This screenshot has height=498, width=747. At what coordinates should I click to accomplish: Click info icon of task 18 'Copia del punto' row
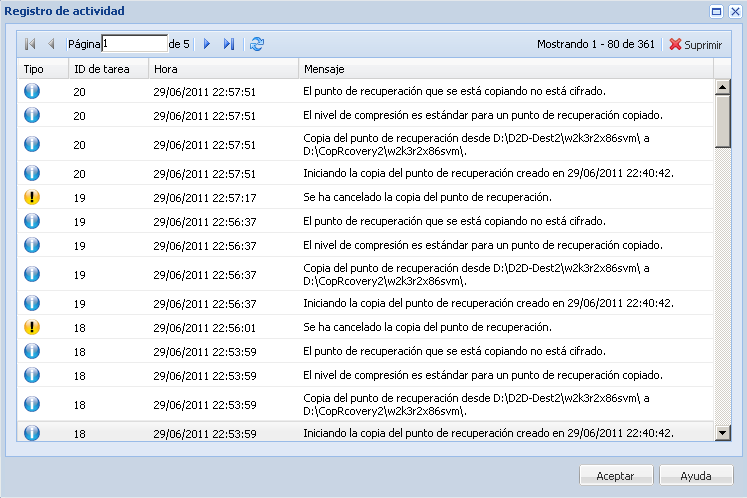click(x=32, y=404)
